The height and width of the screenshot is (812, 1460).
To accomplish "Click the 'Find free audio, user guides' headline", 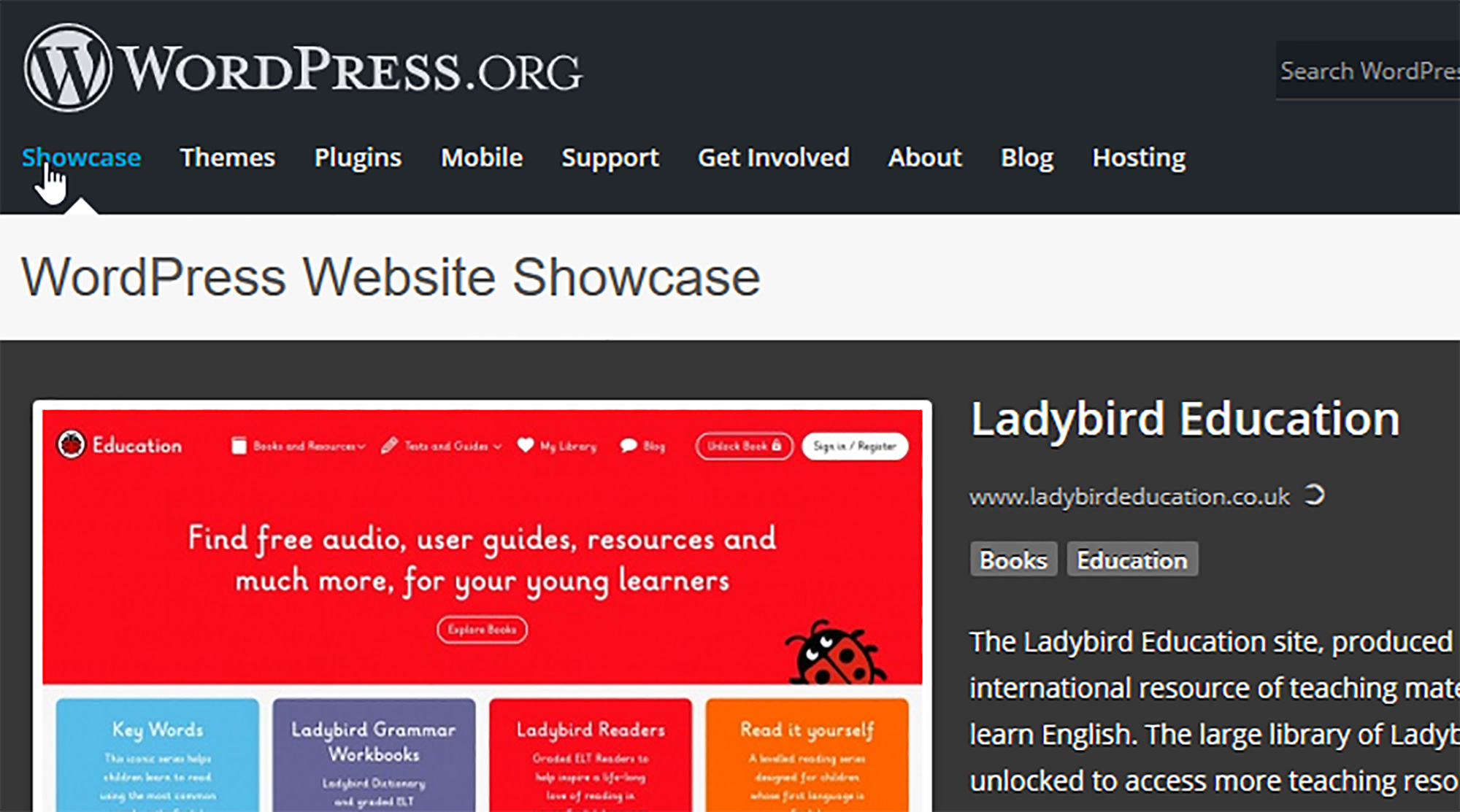I will 482,560.
